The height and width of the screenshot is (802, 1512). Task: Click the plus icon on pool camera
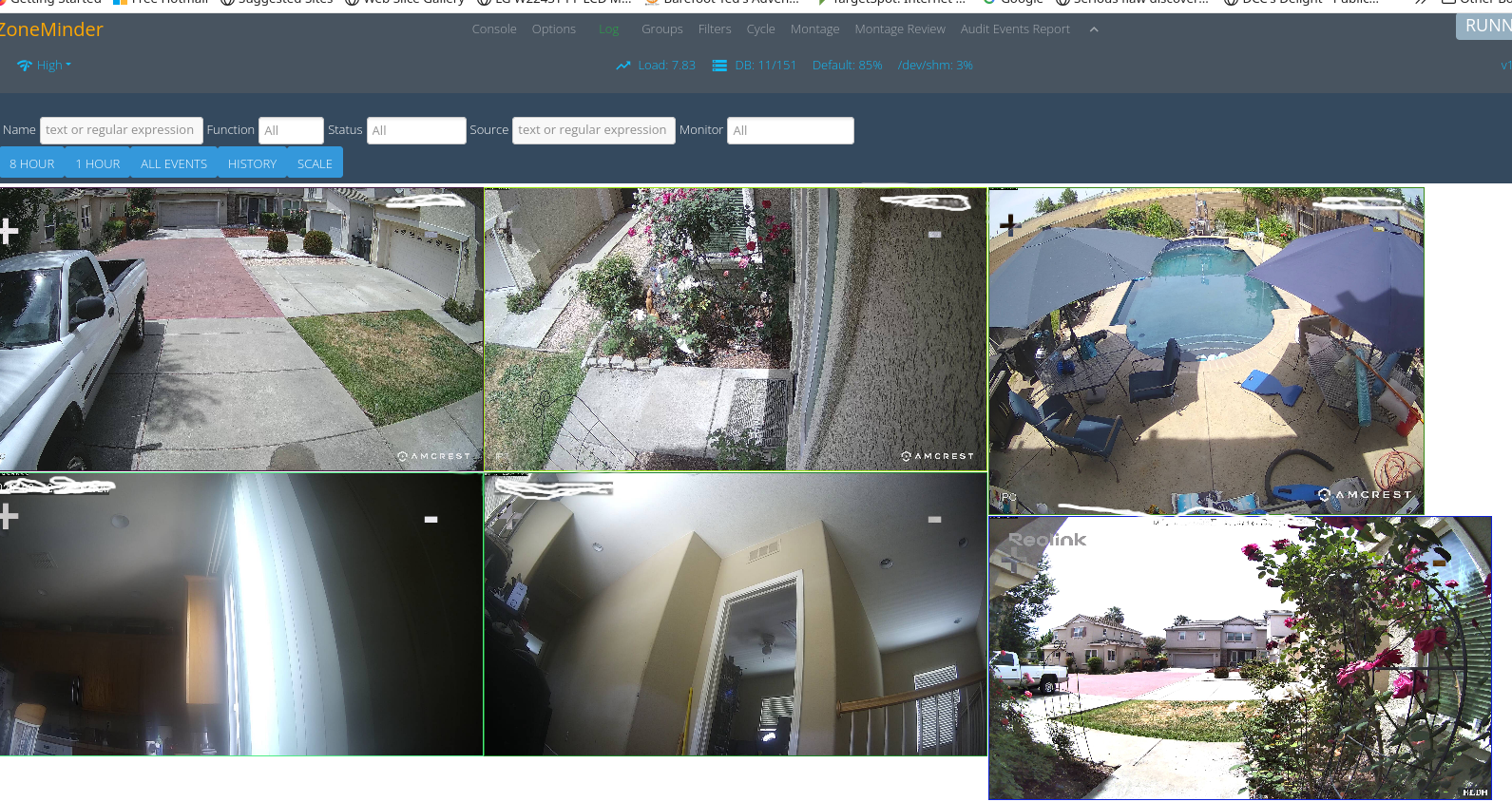click(x=1009, y=225)
